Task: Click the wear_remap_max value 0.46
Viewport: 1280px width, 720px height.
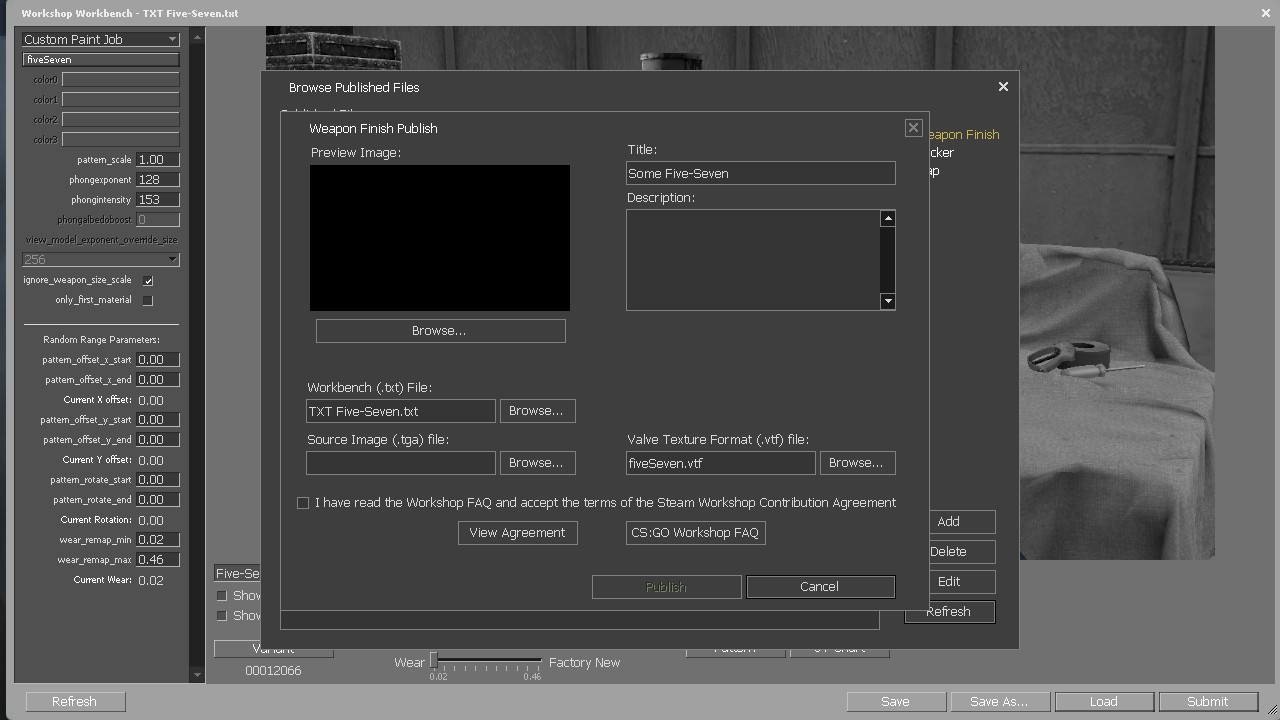Action: coord(158,559)
